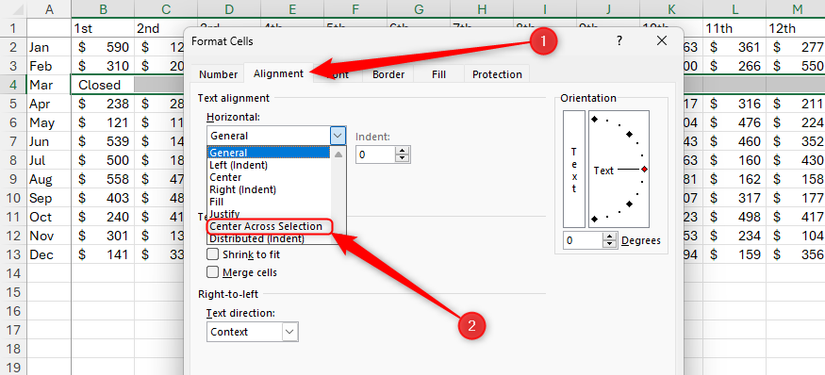Click the 'Oct' cell in the worksheet
Image resolution: width=825 pixels, height=375 pixels.
point(49,217)
